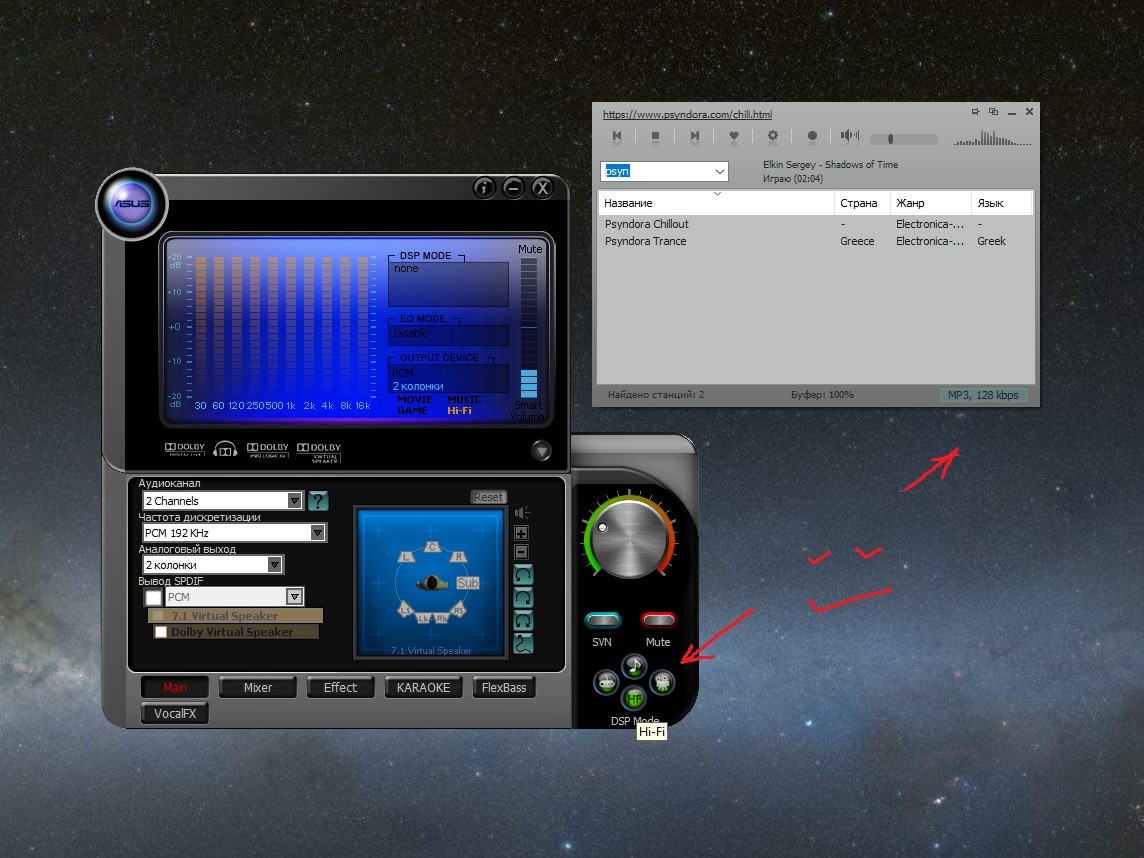Screen dimensions: 1144x858
Task: Open radio player settings gear
Action: (x=773, y=136)
